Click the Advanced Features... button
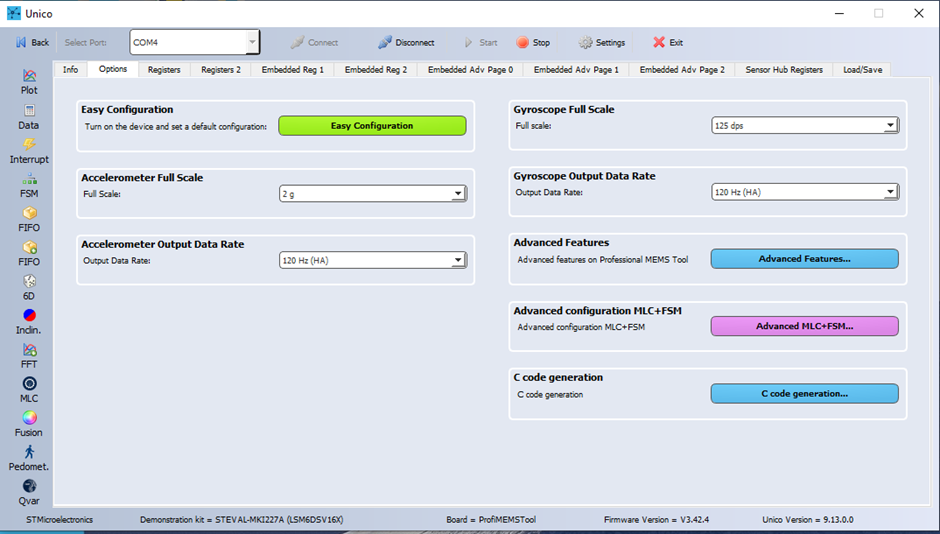The width and height of the screenshot is (940, 534). pyautogui.click(x=805, y=259)
